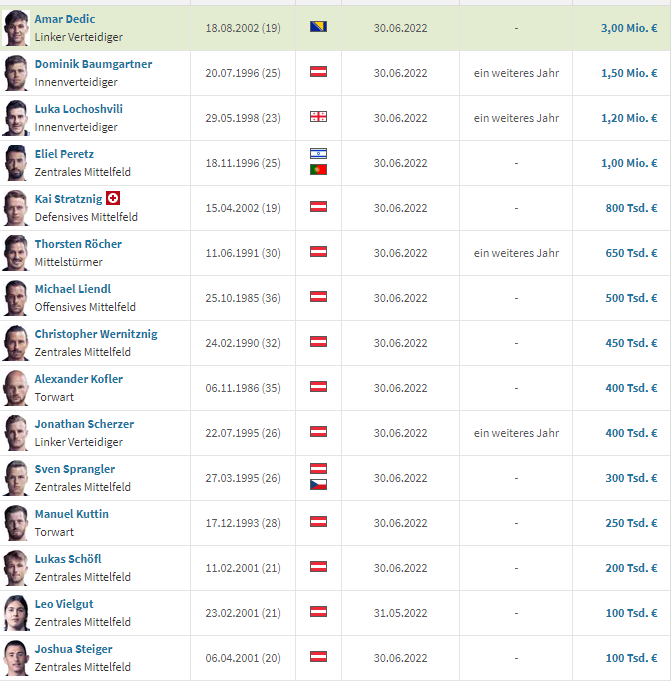Click the 650 Tsd. € market value link
This screenshot has width=671, height=681.
(631, 253)
